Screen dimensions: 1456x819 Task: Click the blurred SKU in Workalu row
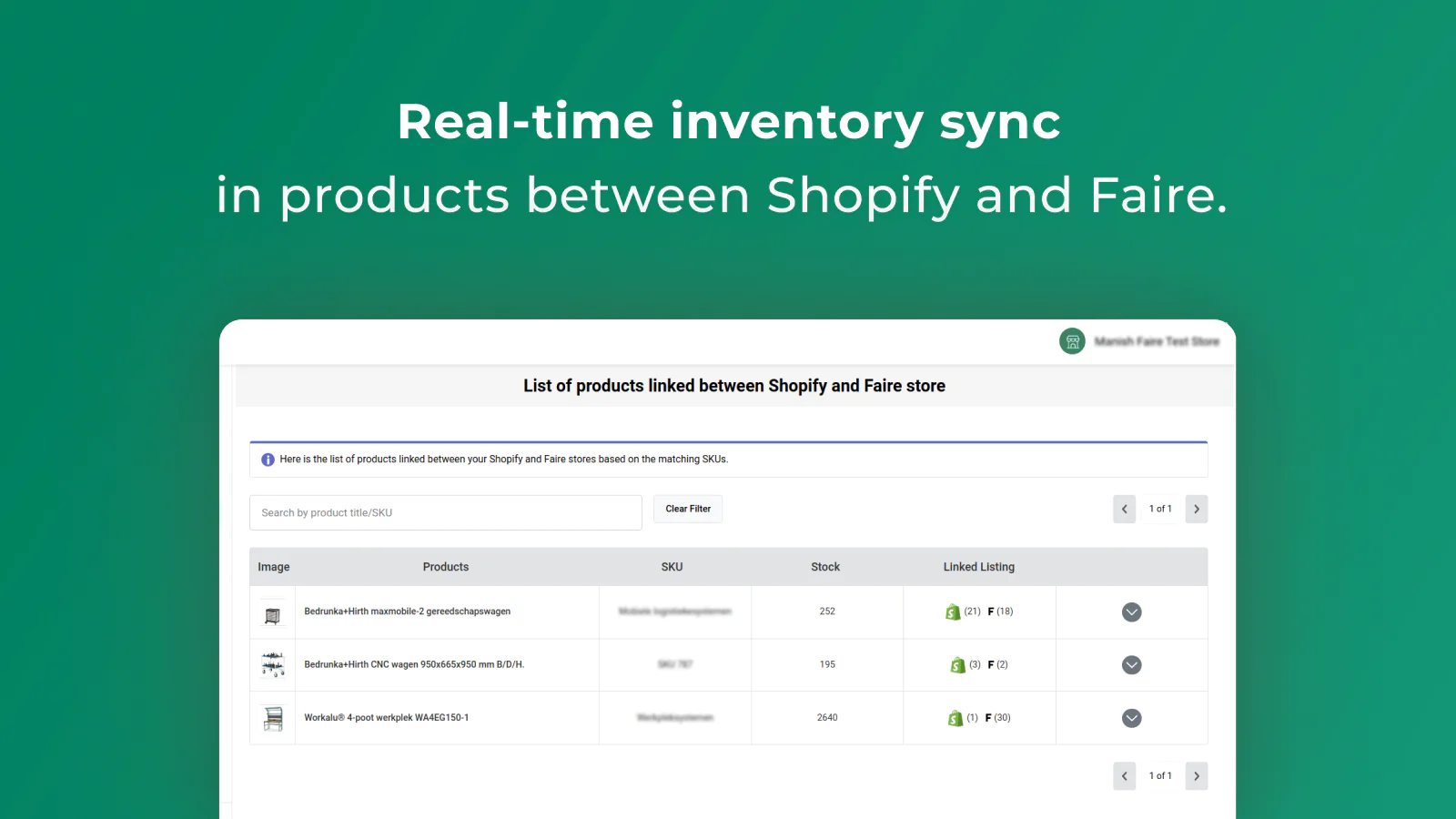click(675, 718)
